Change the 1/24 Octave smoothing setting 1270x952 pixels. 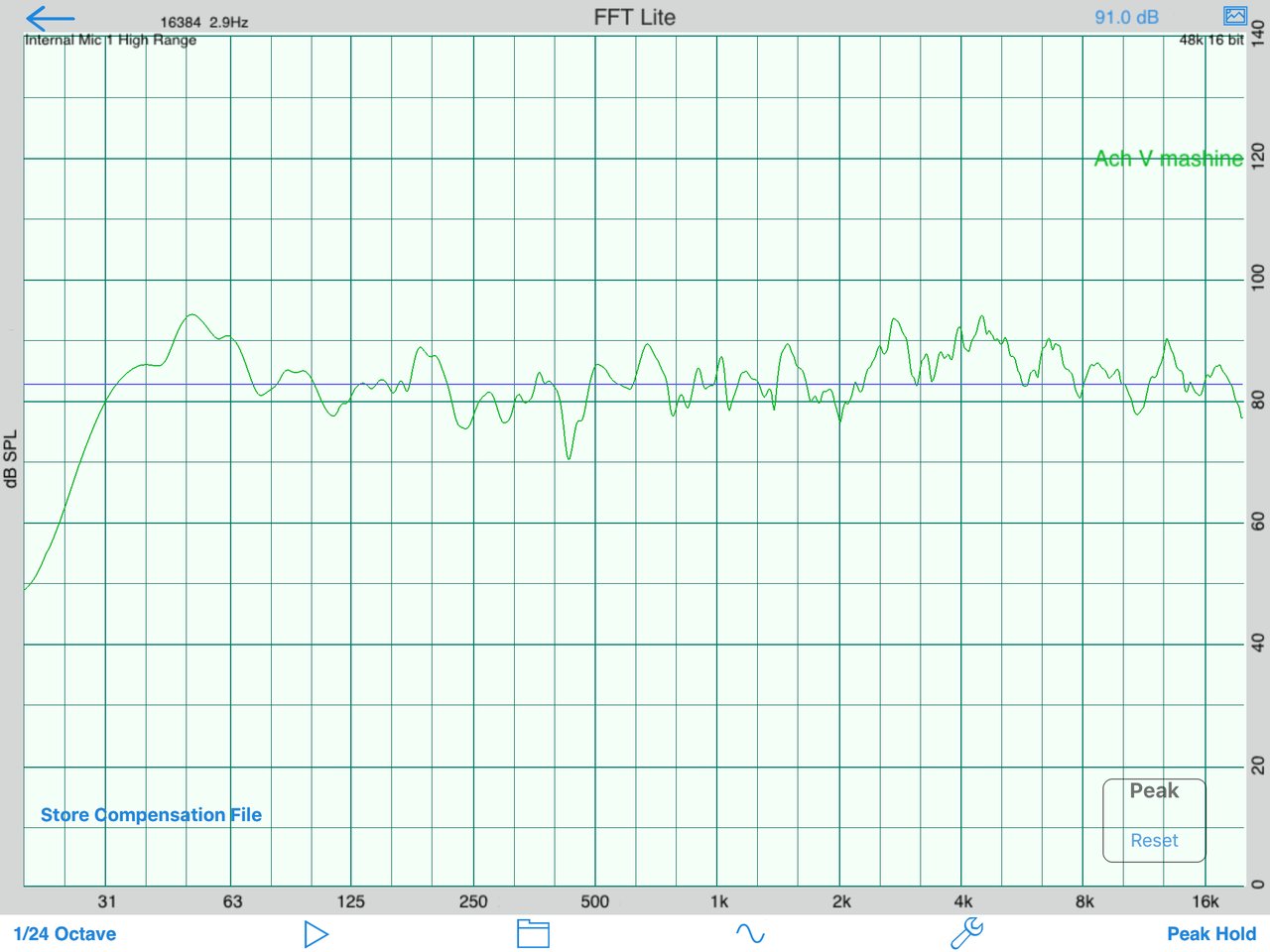click(64, 934)
